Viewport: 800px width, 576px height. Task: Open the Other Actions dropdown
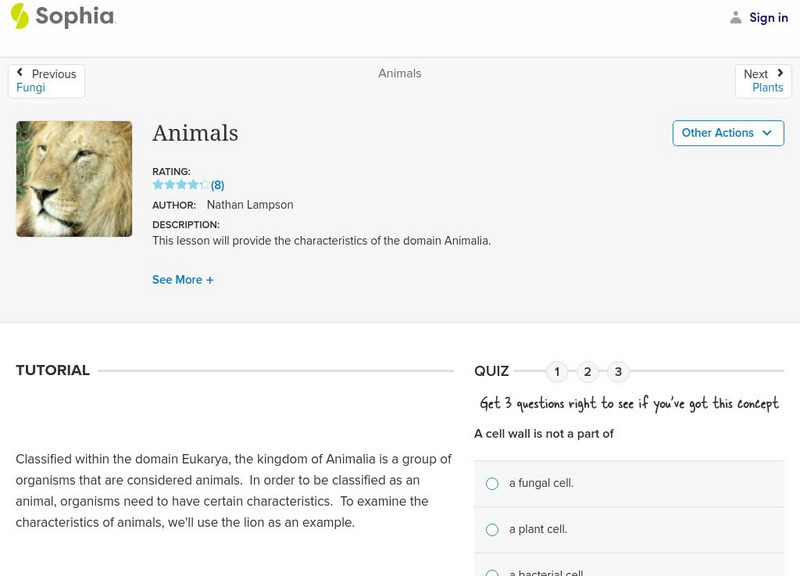[x=728, y=133]
